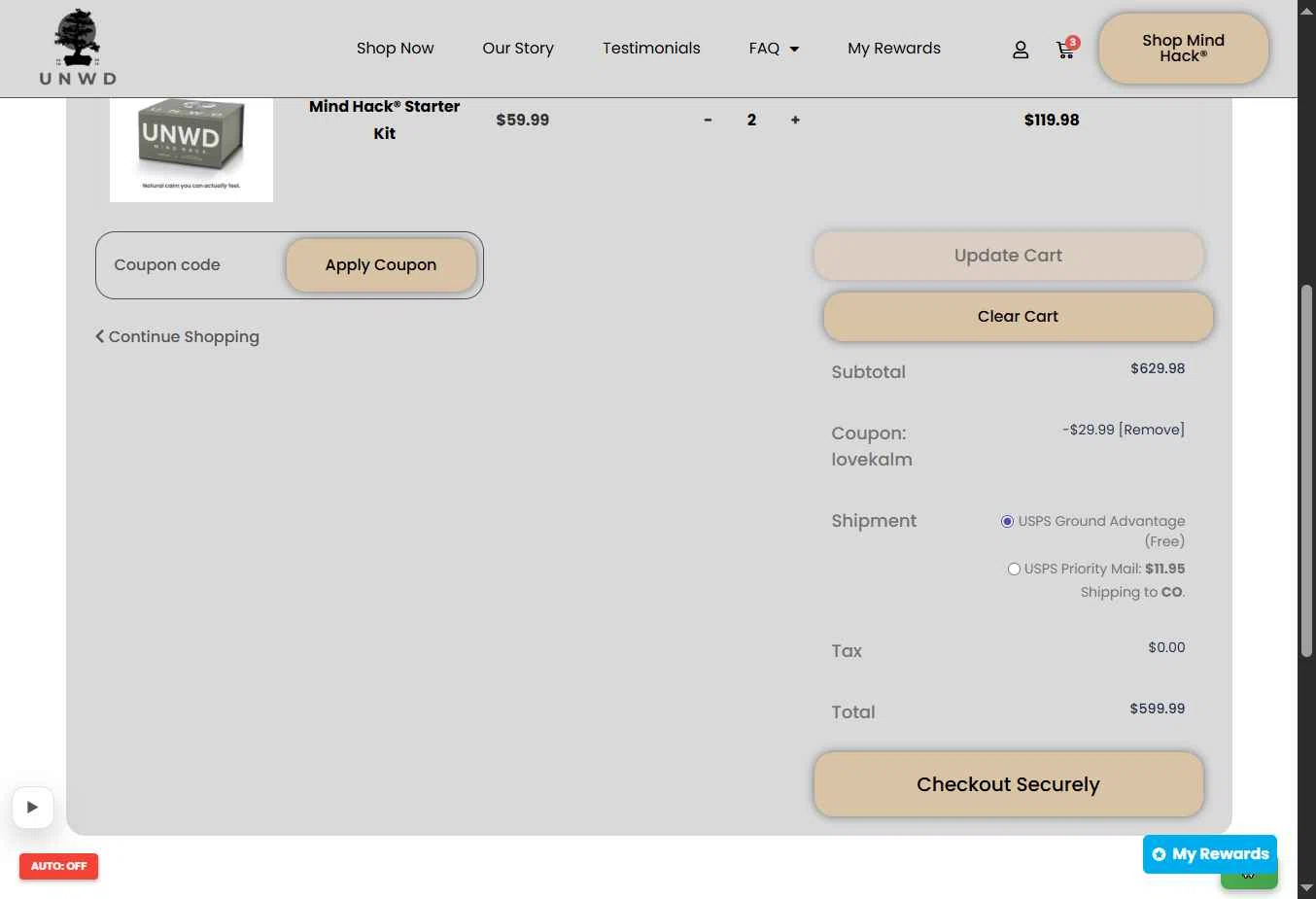Expand the FAQ dropdown menu
This screenshot has height=899, width=1316.
tap(774, 49)
